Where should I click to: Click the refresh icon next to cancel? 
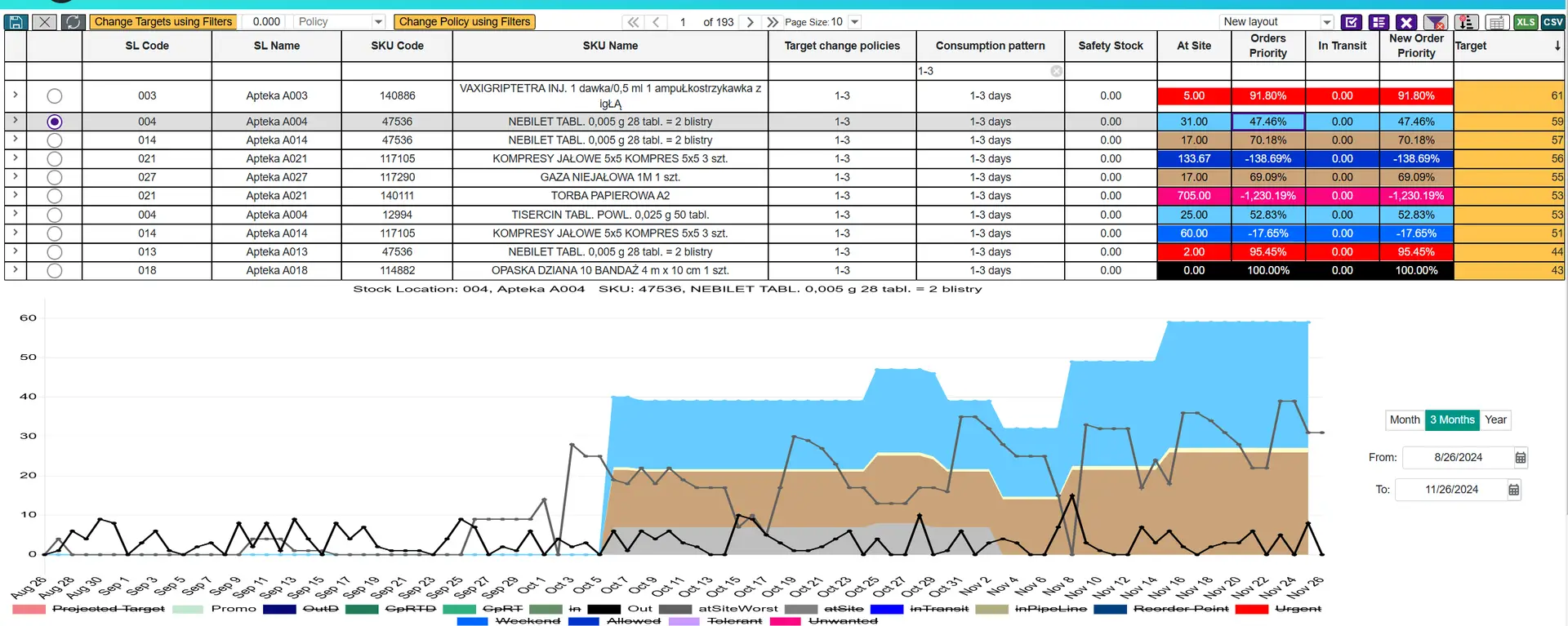73,22
